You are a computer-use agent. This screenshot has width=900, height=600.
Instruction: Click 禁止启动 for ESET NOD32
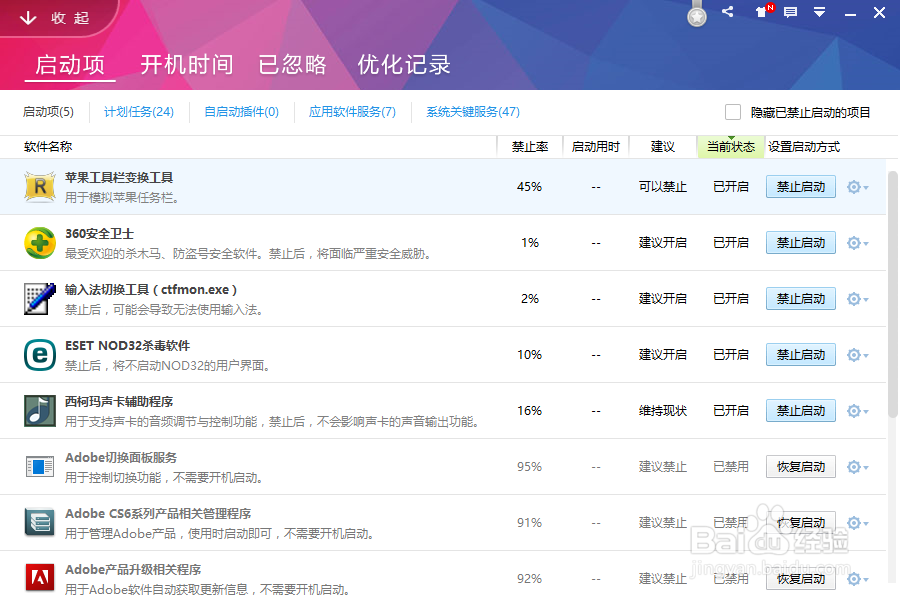[800, 354]
